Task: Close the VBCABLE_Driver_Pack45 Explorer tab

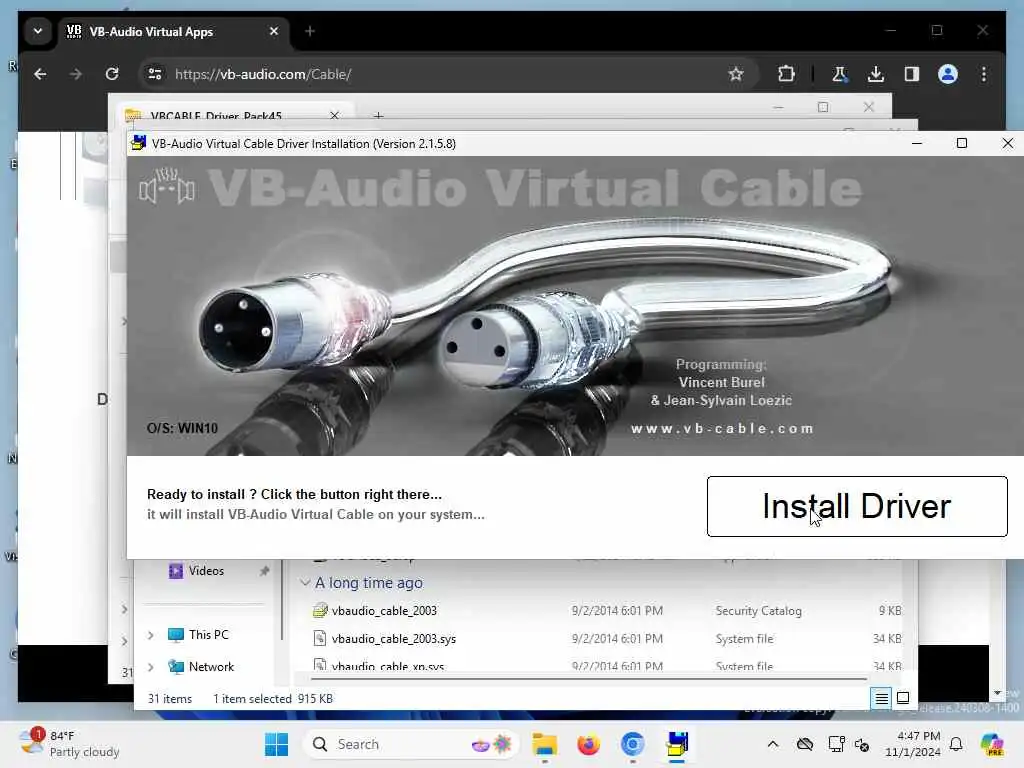Action: (x=334, y=116)
